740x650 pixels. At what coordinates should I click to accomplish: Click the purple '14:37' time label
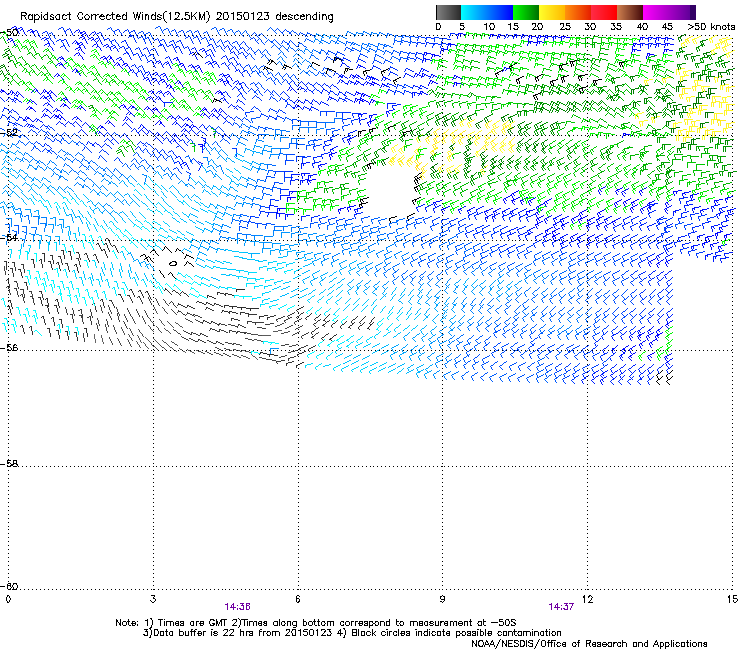(561, 607)
